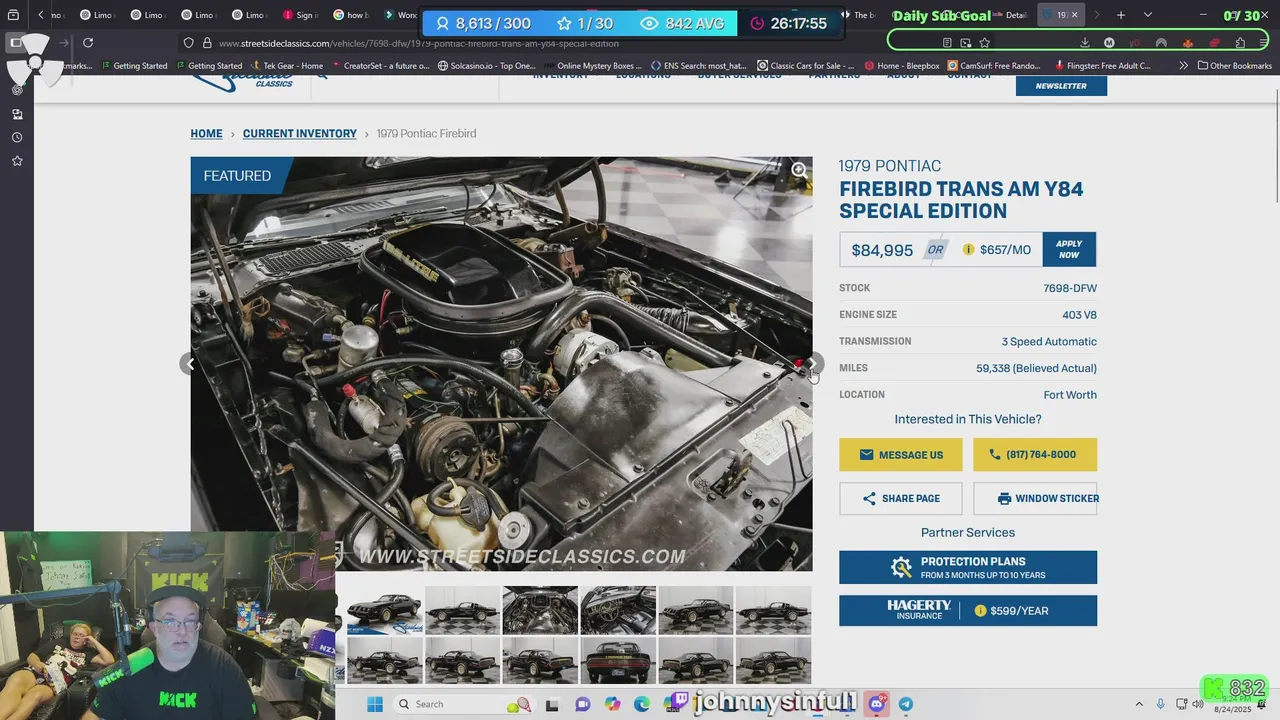Open the 'Home - Bleepbox' bookmark
This screenshot has height=720, width=1280.
(x=901, y=66)
